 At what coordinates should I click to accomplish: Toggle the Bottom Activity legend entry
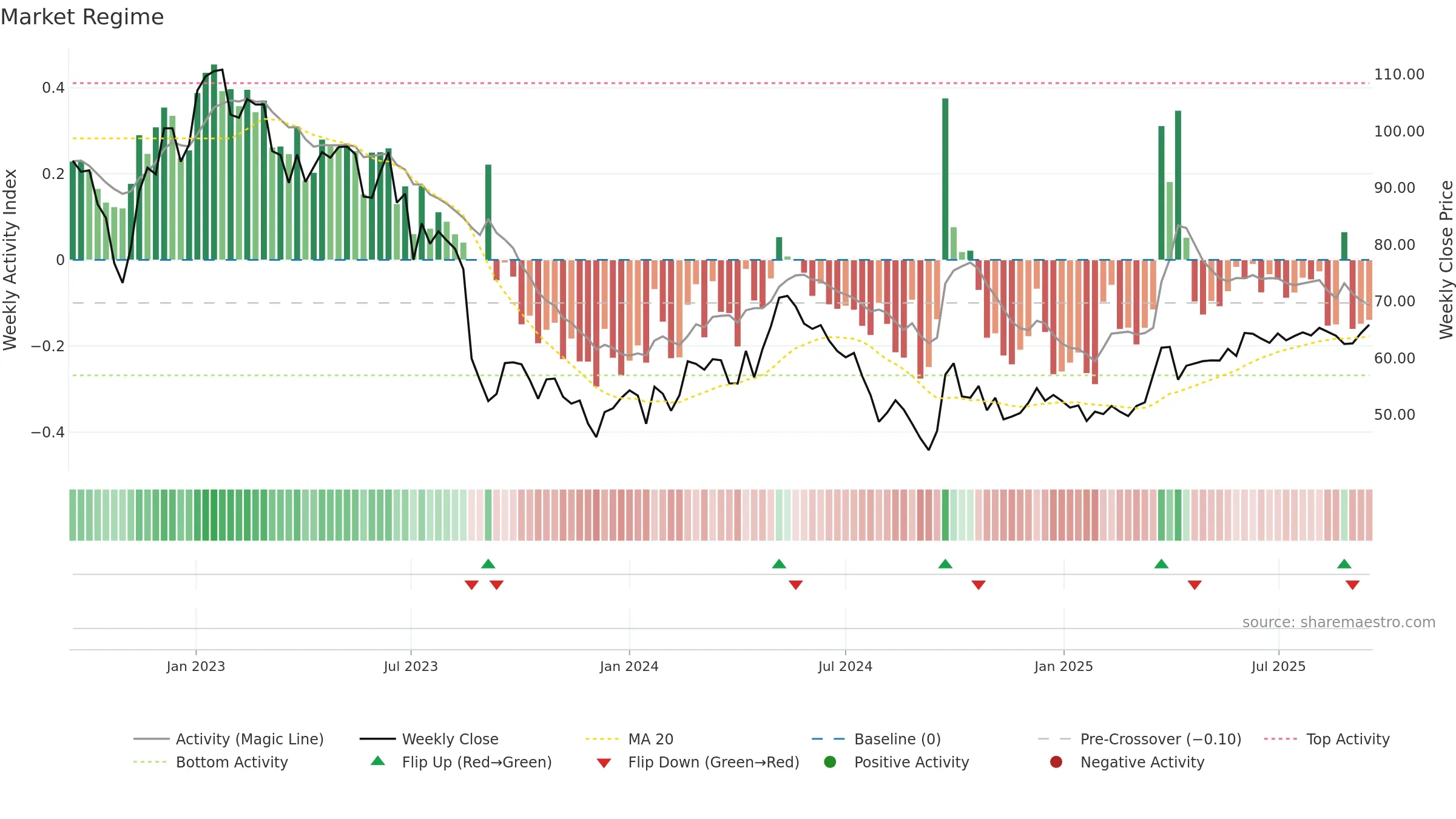[211, 762]
